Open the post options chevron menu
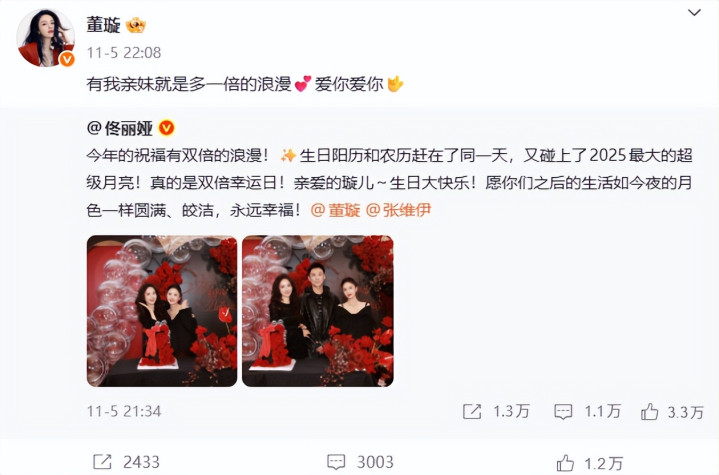The height and width of the screenshot is (475, 719). [x=694, y=12]
